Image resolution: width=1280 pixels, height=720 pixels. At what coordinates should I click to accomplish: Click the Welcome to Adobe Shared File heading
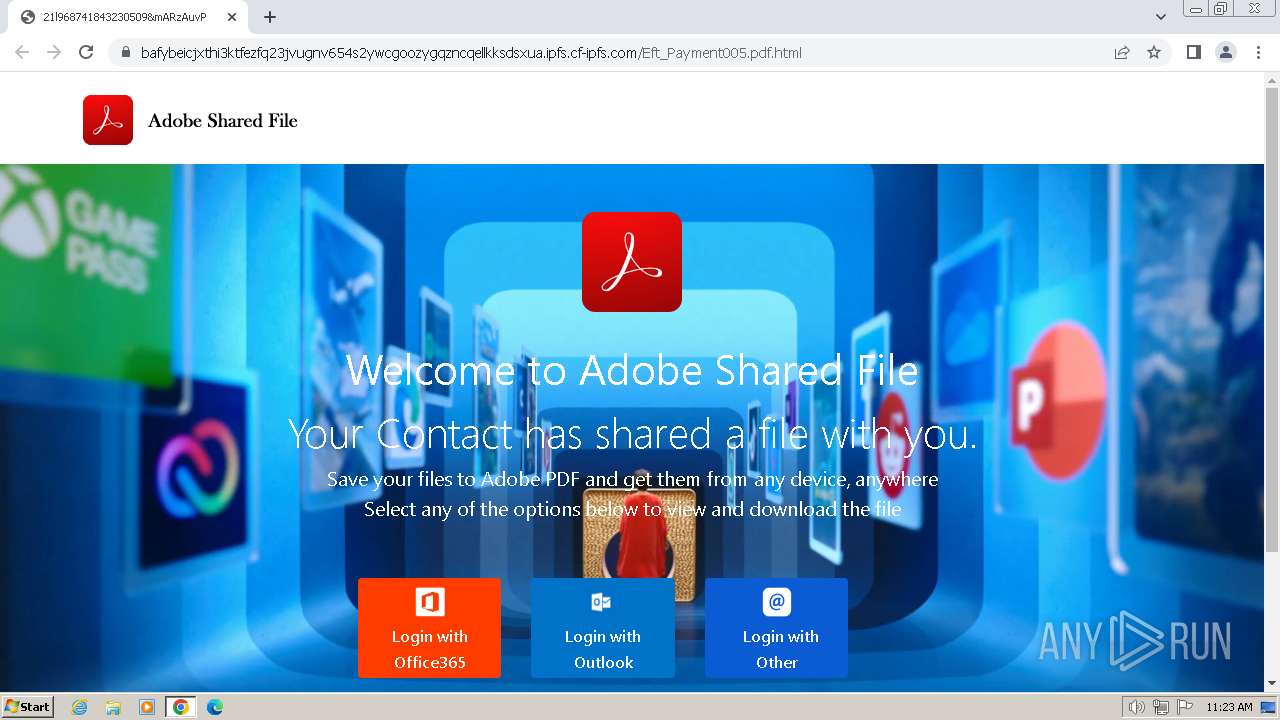coord(632,371)
